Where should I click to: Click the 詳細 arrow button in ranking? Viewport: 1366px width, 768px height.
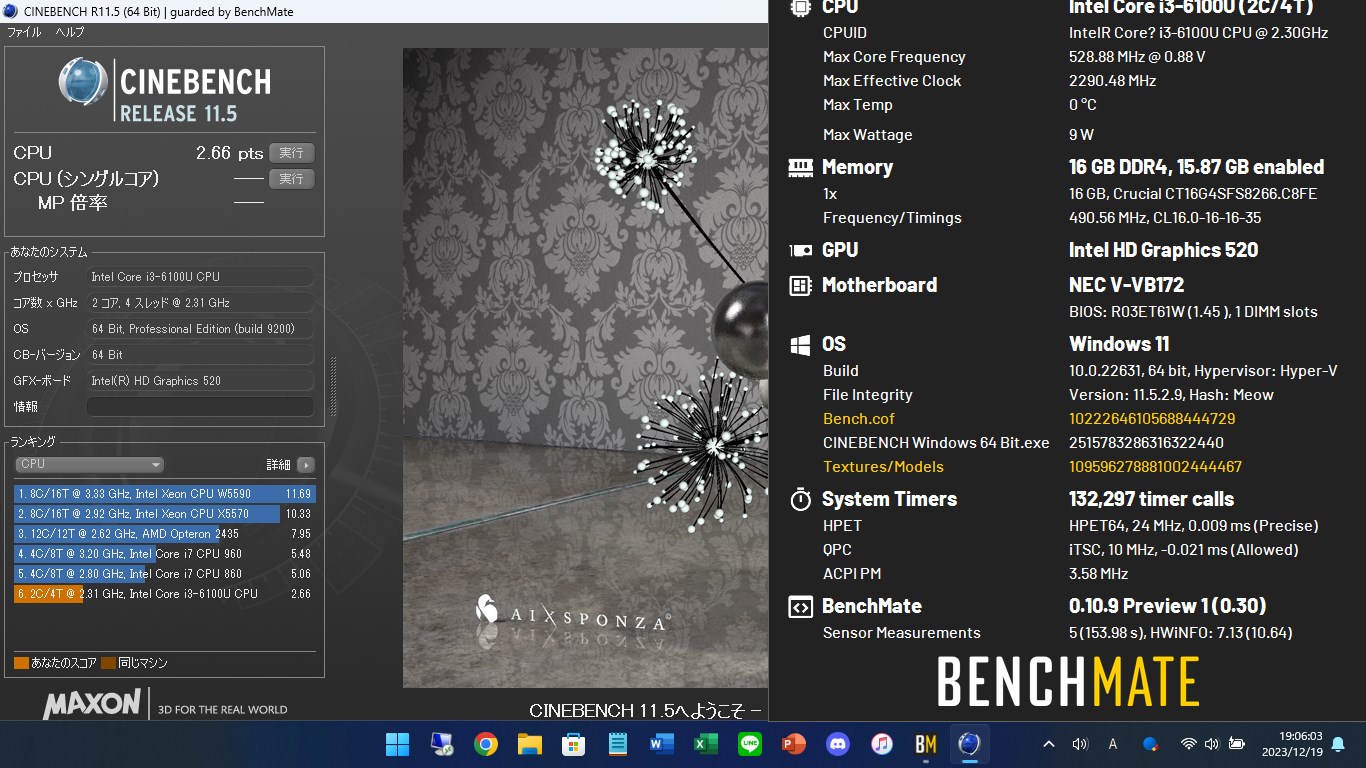306,465
